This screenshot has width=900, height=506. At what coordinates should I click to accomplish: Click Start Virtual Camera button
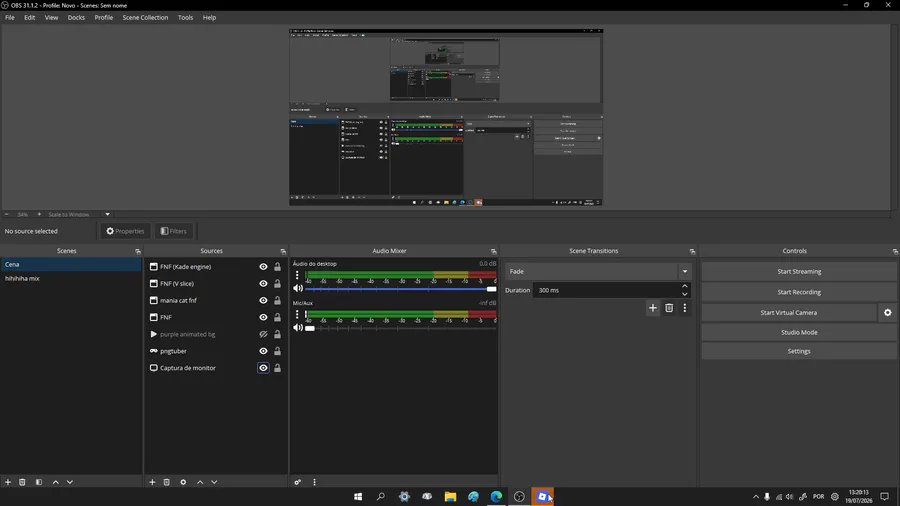(x=789, y=313)
